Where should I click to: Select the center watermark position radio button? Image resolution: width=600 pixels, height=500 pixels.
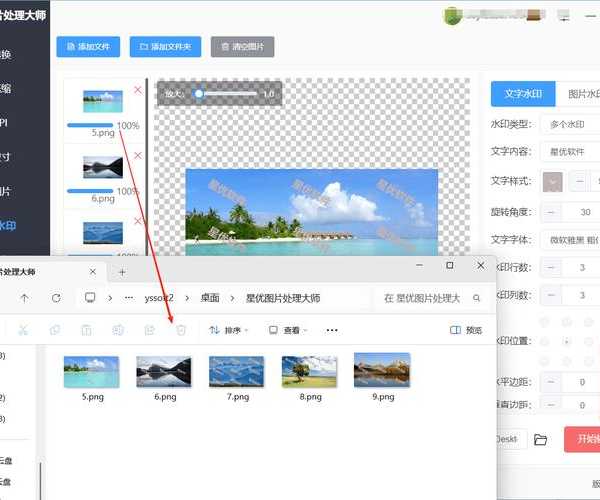pos(568,341)
